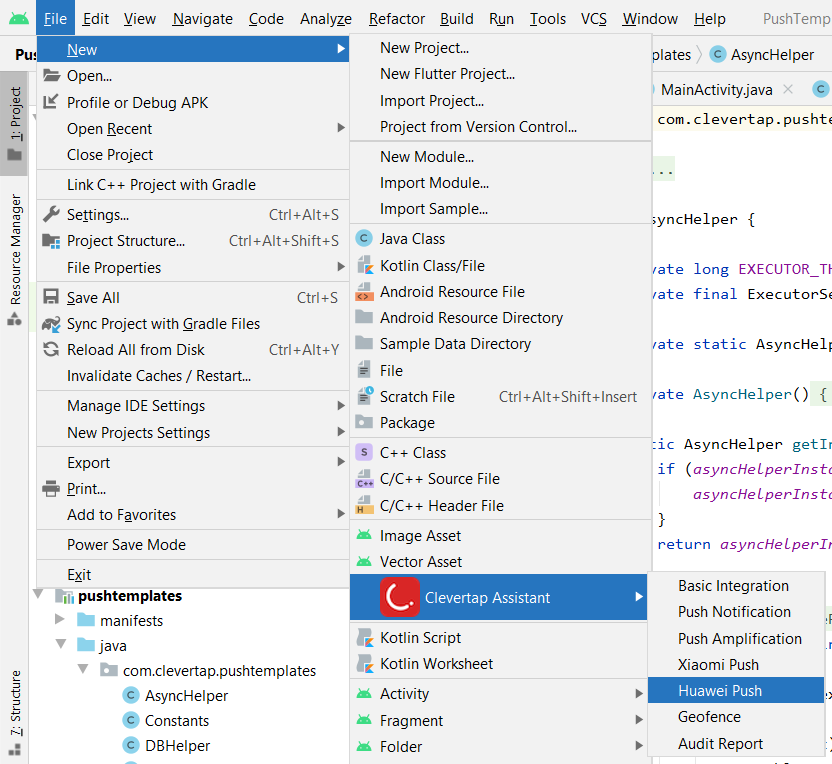Click the Android Resource File icon

(x=364, y=291)
